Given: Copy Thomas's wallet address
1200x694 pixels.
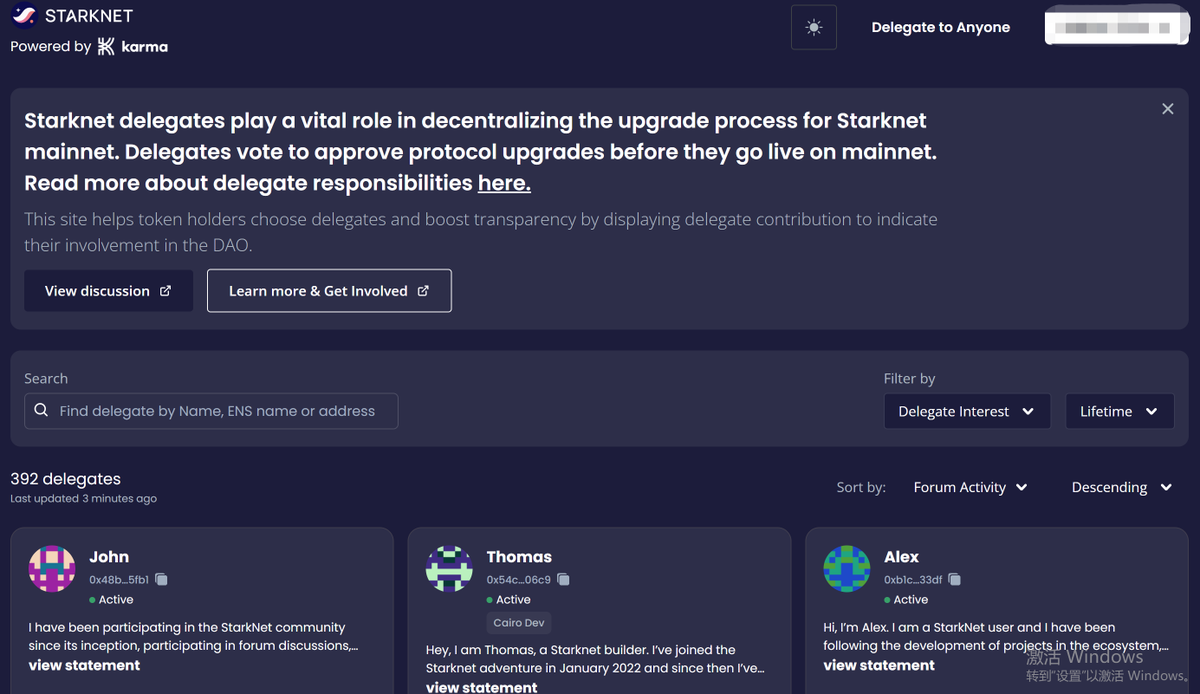Looking at the screenshot, I should 563,579.
